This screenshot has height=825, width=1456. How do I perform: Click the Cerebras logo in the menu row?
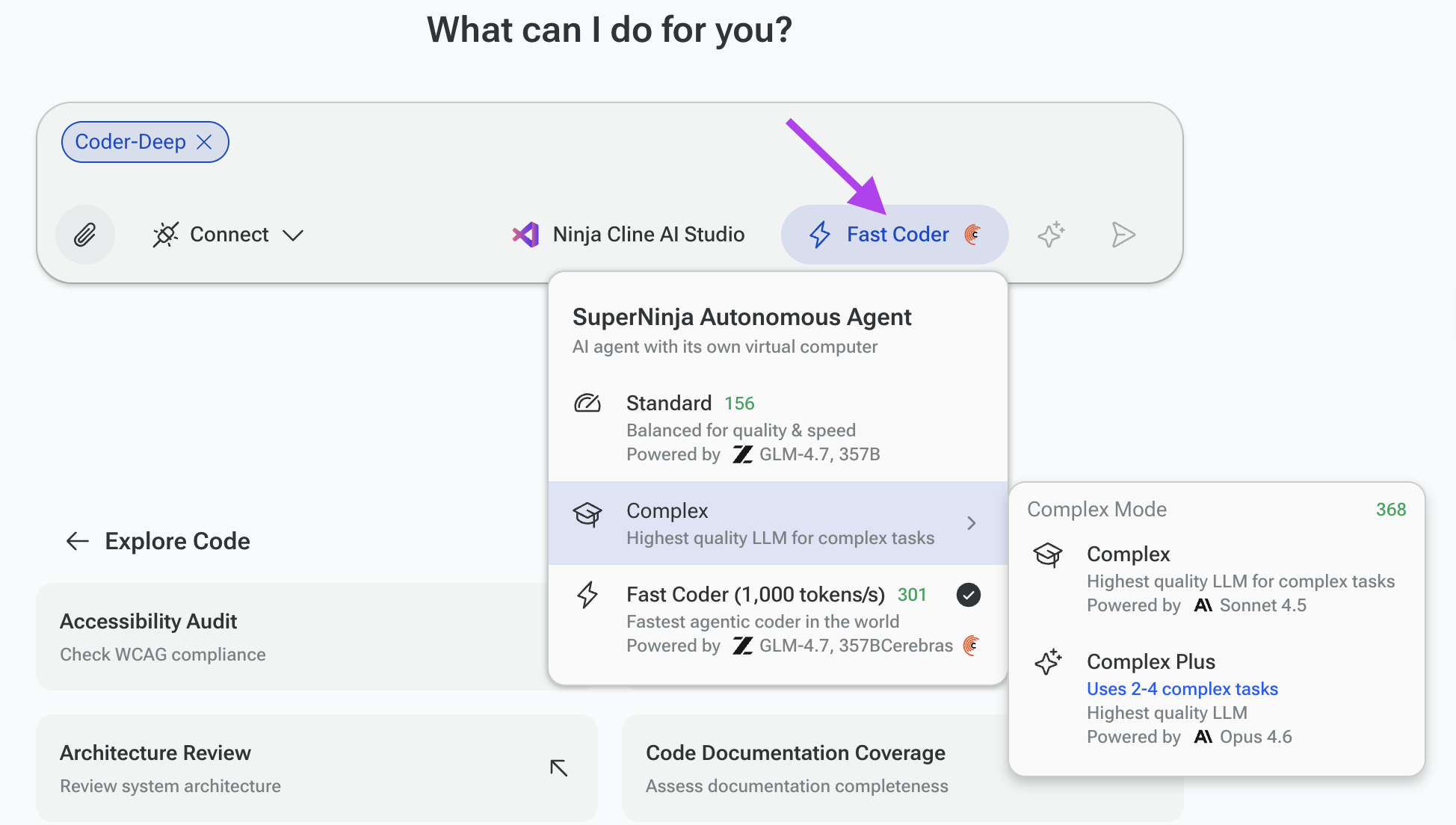[971, 645]
